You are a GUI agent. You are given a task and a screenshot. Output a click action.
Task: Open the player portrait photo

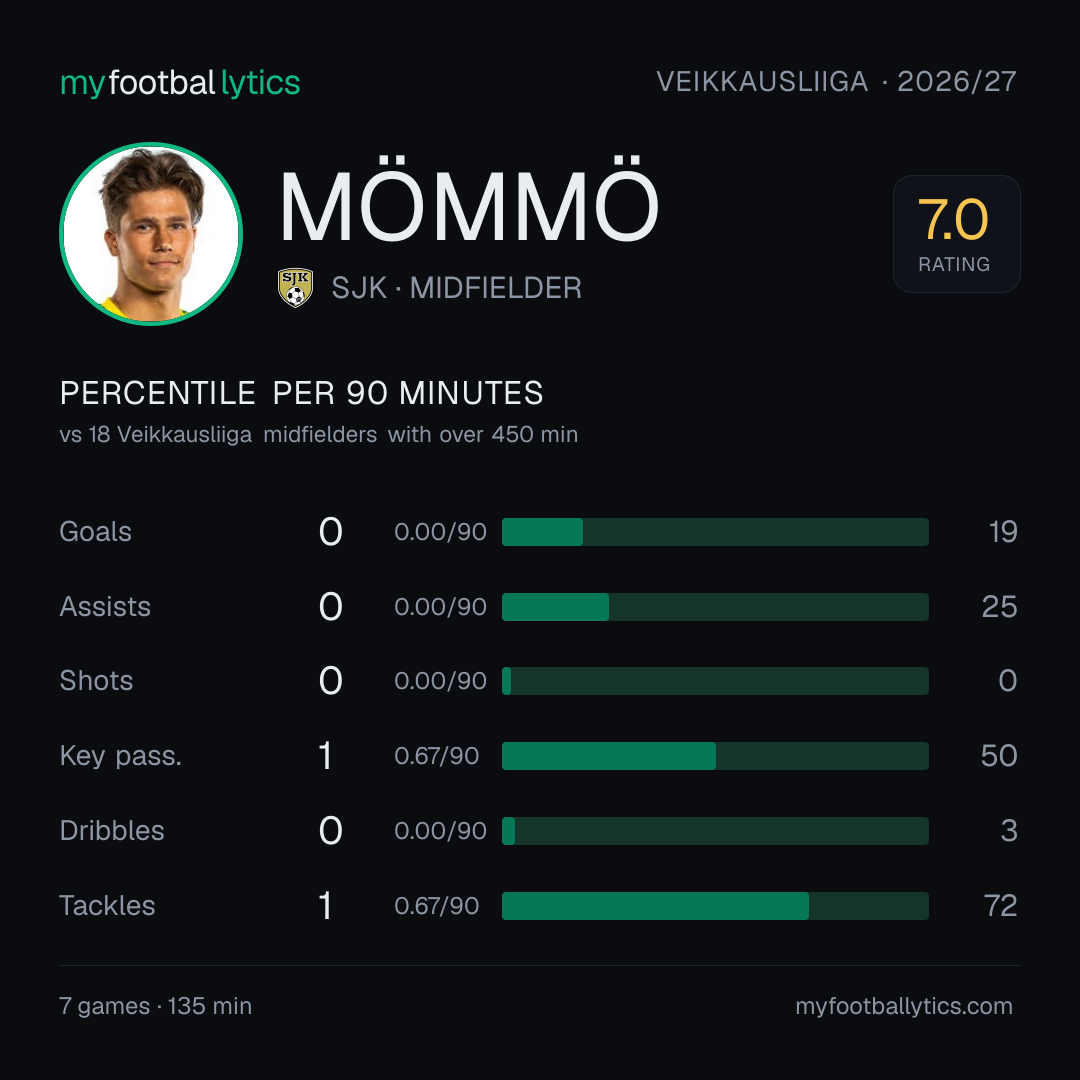151,233
